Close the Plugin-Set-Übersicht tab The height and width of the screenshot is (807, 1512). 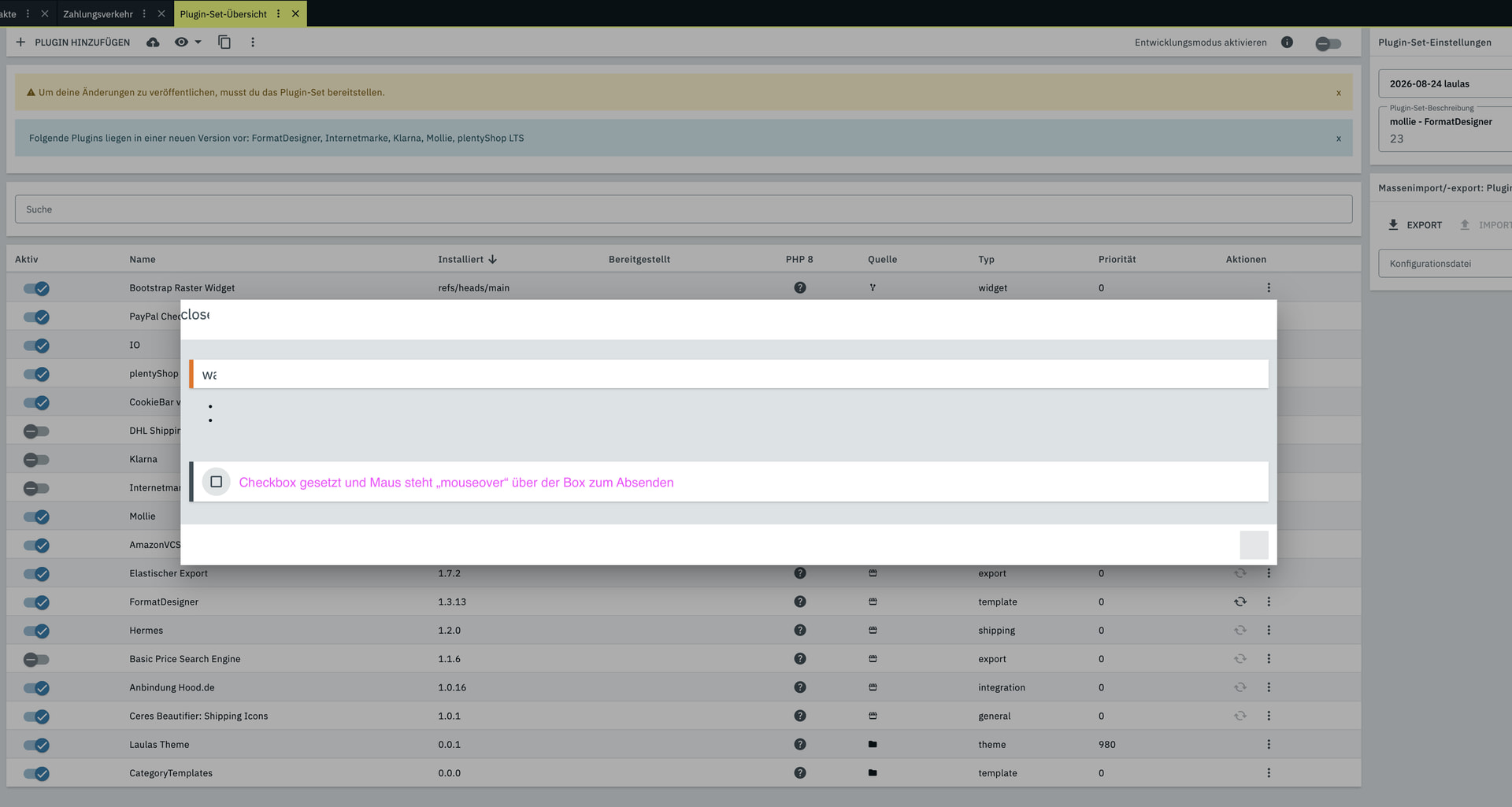(x=295, y=14)
